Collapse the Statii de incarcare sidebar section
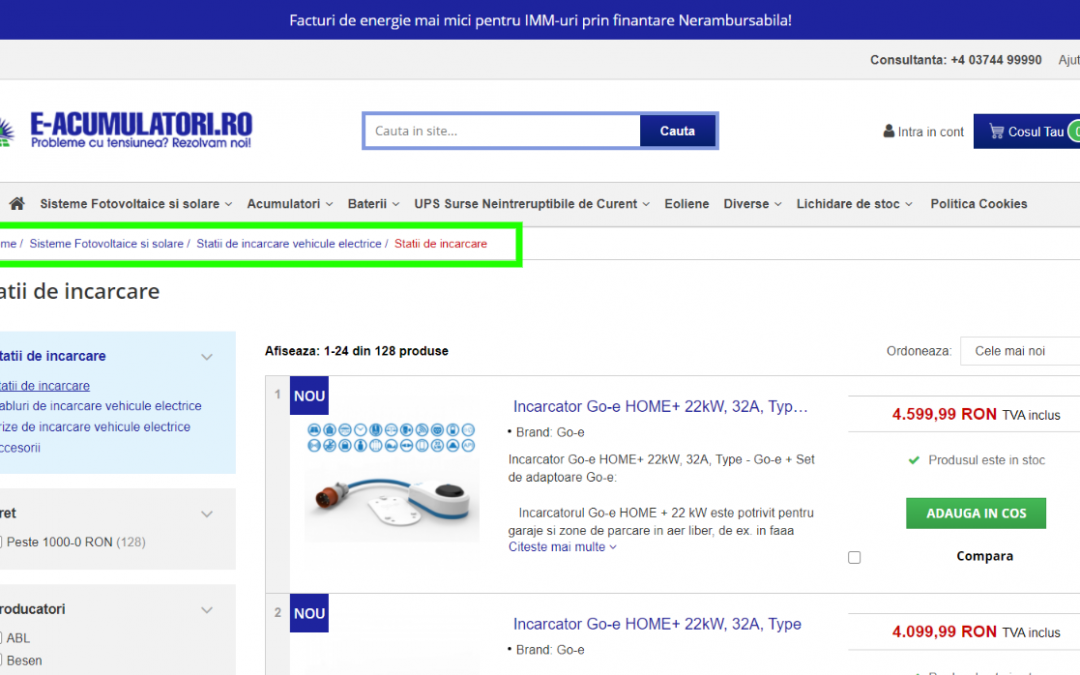 pos(207,357)
